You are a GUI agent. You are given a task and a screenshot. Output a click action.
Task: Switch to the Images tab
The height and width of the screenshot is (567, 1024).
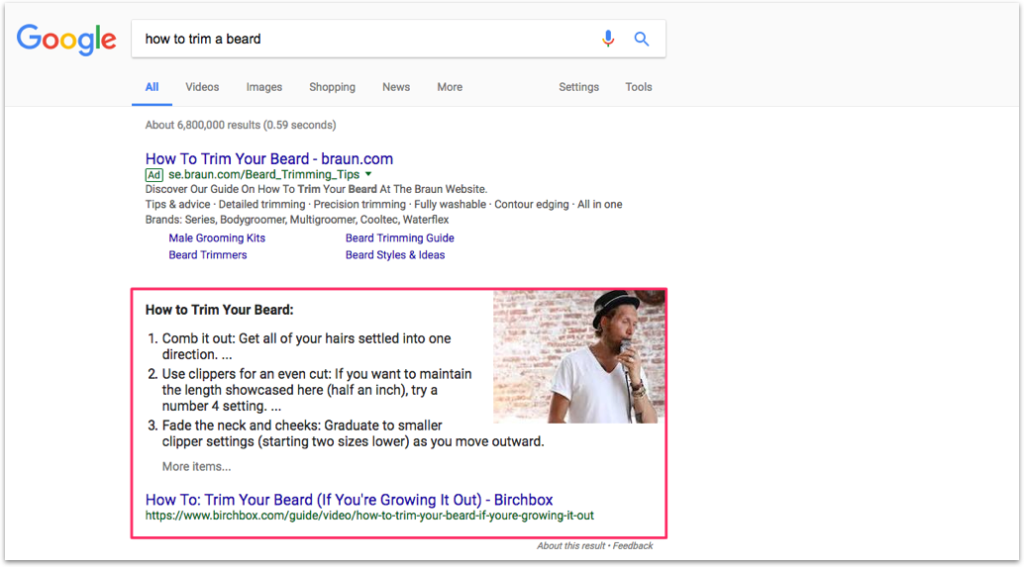click(264, 87)
